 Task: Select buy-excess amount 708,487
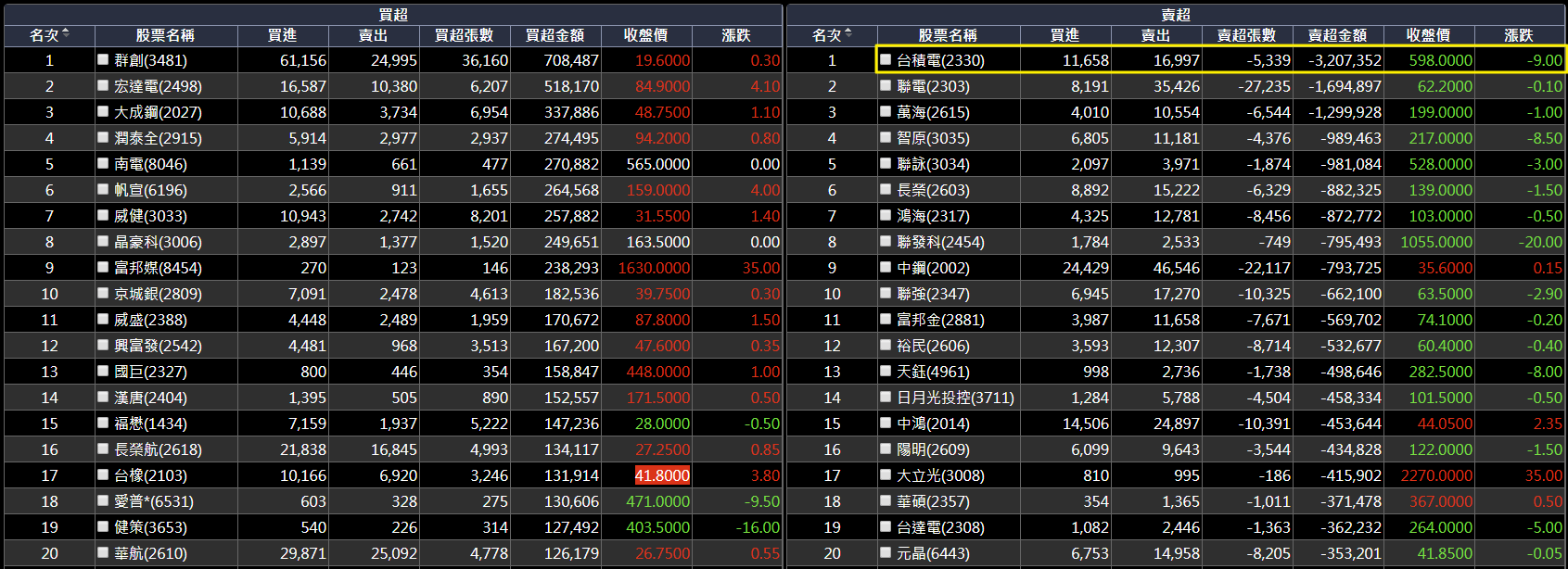pyautogui.click(x=571, y=60)
